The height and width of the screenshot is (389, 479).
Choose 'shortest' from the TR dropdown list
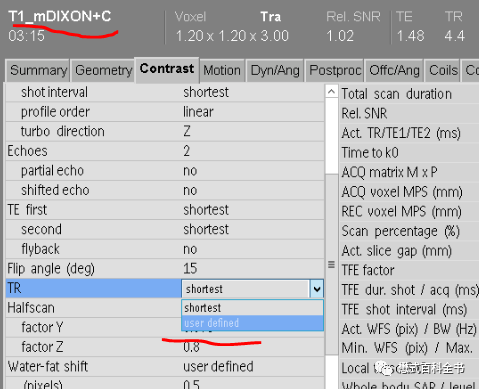pos(252,308)
